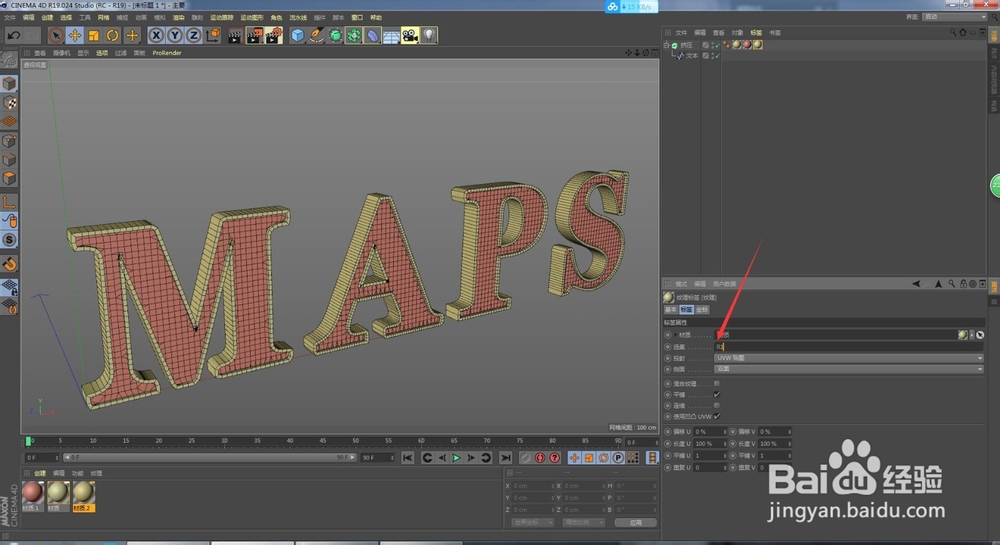Screen dimensions: 1000x545
Task: Select the Rotate tool icon
Action: pos(112,35)
